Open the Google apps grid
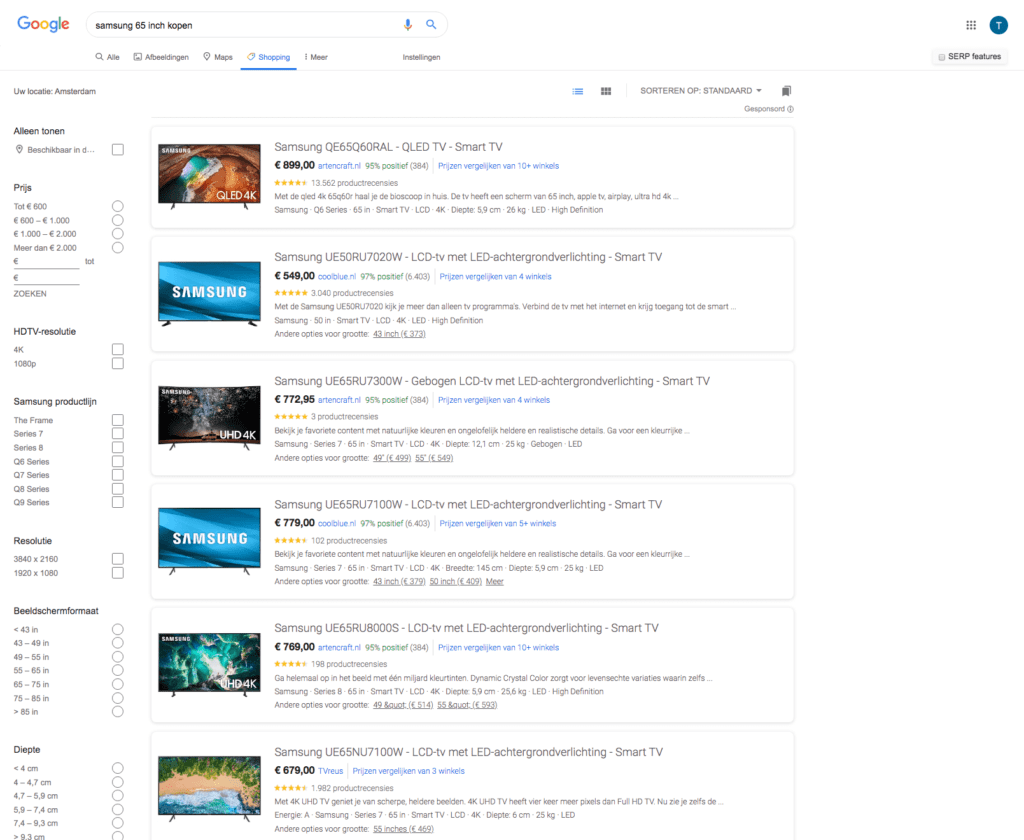The height and width of the screenshot is (840, 1024). [971, 25]
